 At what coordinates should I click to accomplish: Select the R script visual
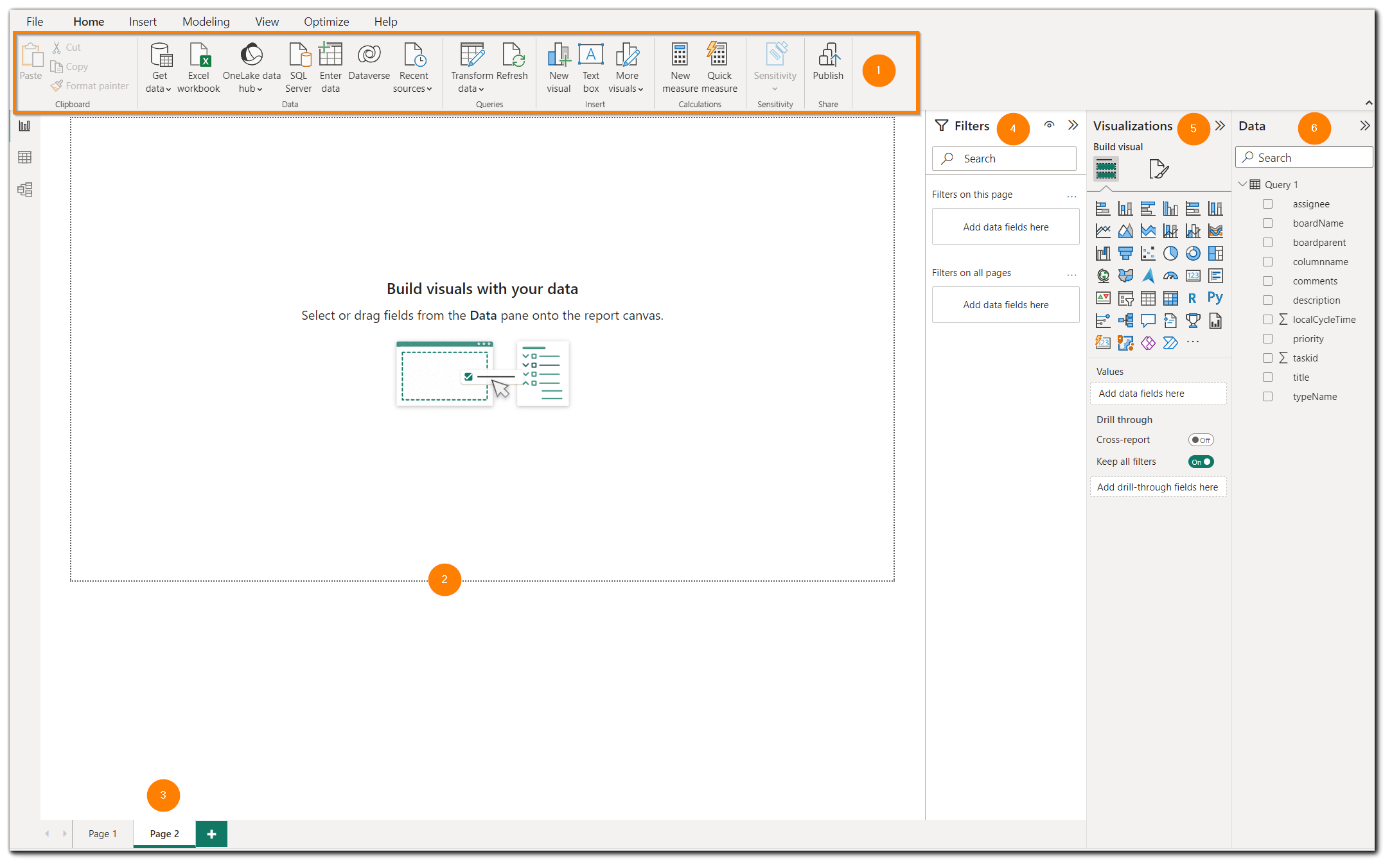pos(1193,299)
